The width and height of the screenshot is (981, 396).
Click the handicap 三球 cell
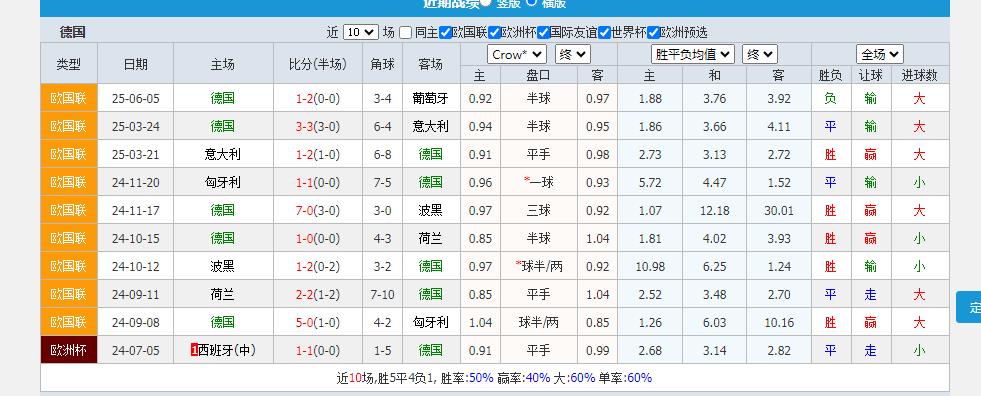click(x=539, y=211)
